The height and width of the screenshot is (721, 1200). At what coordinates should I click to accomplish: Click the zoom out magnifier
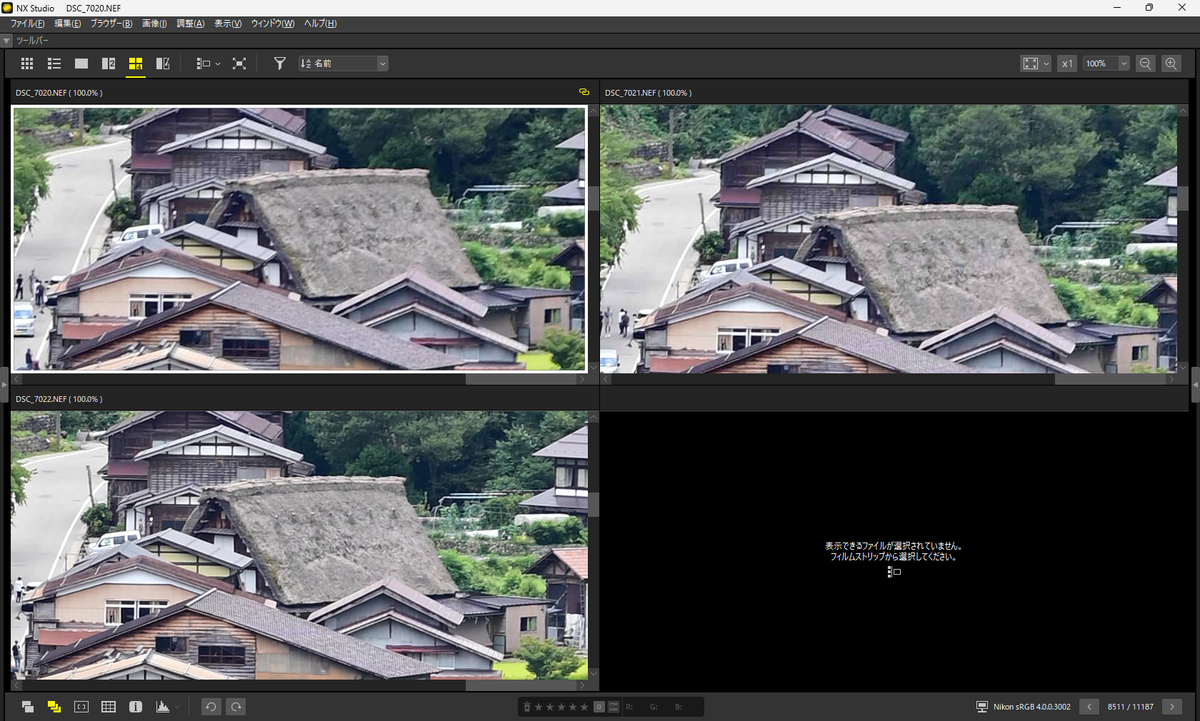[x=1146, y=63]
